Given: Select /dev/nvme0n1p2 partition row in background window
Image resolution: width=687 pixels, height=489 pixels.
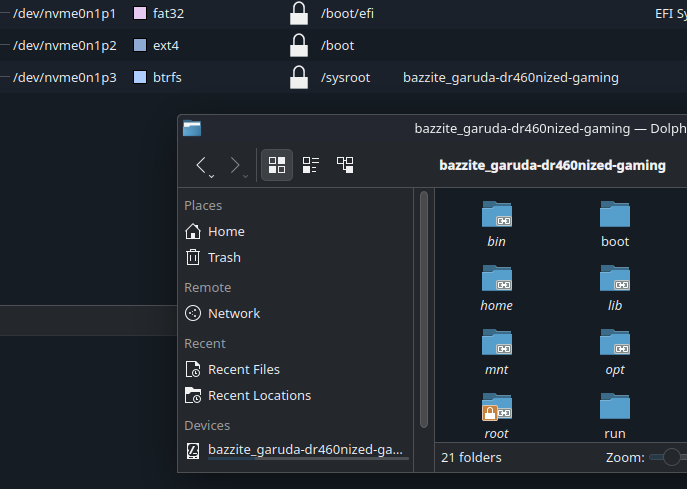Looking at the screenshot, I should tap(344, 46).
